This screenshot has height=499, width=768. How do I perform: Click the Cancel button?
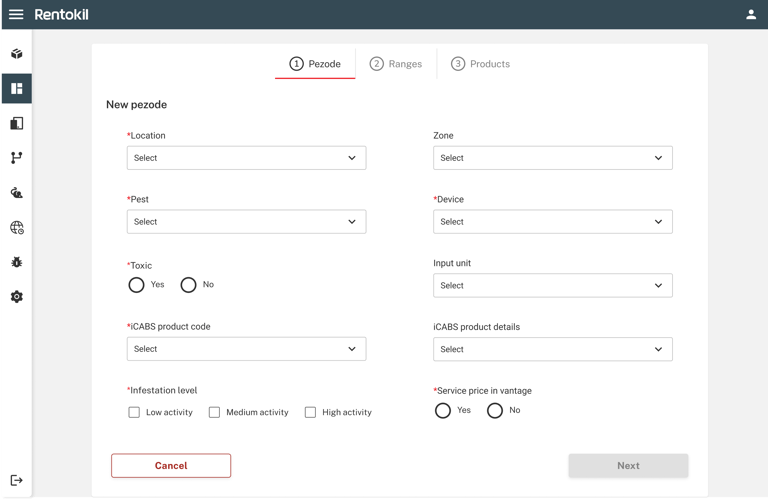[x=171, y=466]
